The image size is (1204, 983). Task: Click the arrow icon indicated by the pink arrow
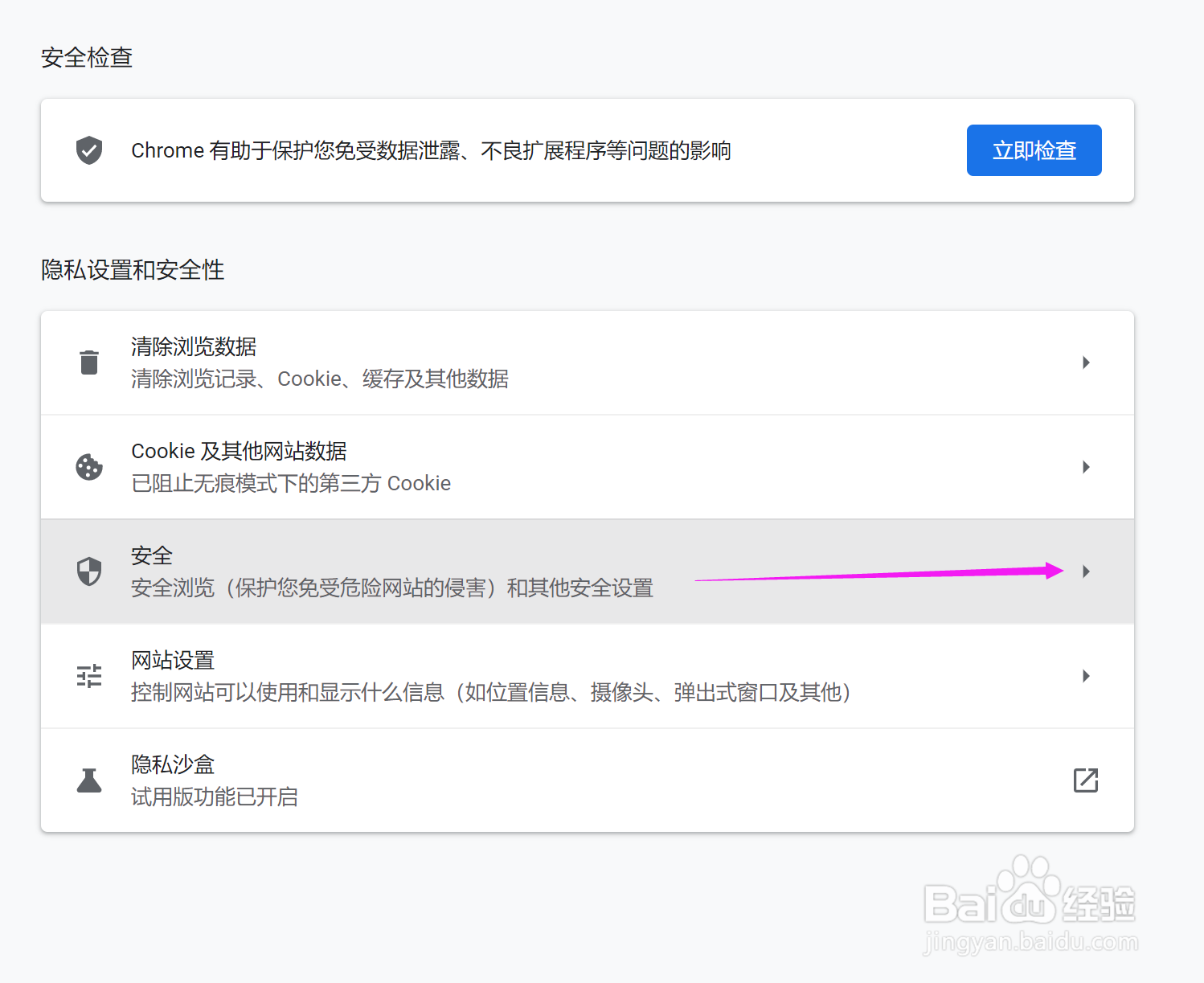click(1086, 571)
